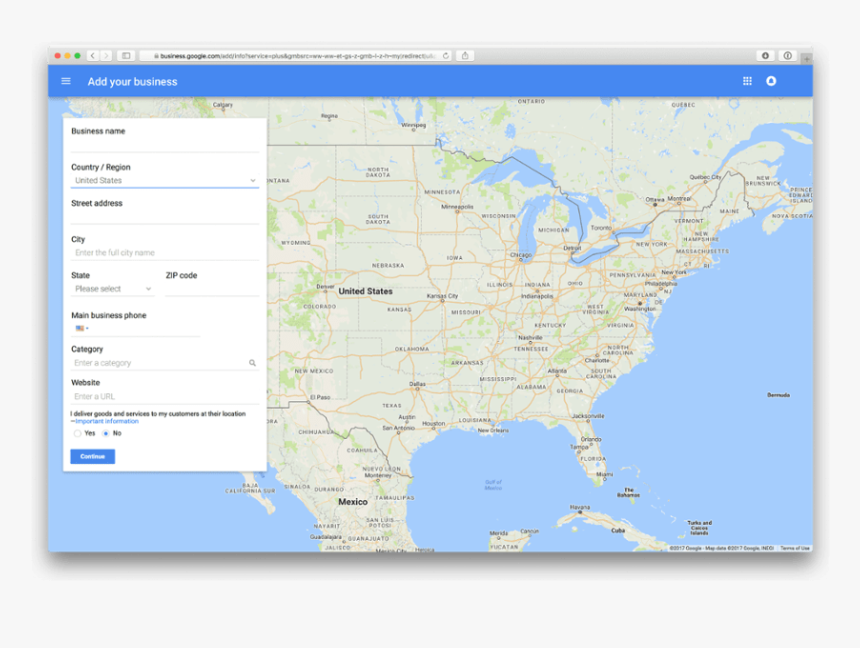Open the Important information link

107,421
